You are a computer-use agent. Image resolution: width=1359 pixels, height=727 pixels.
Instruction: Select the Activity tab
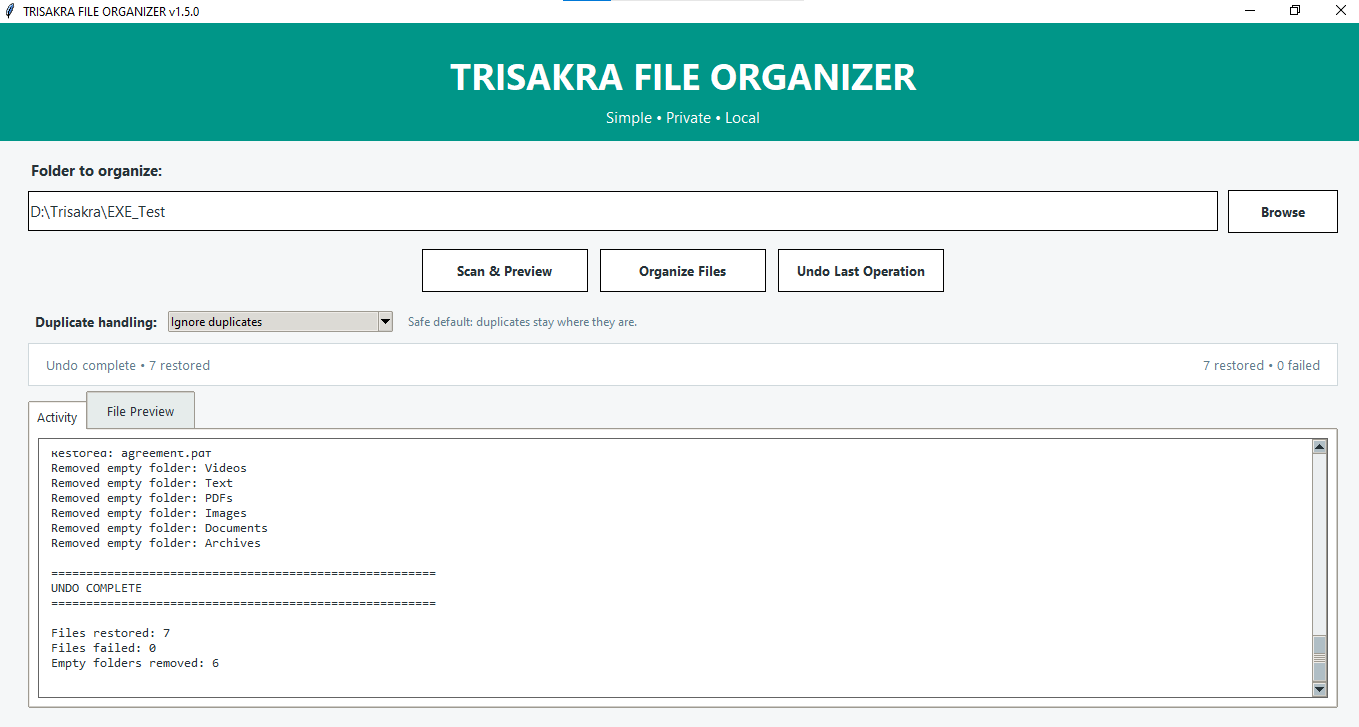pyautogui.click(x=57, y=417)
